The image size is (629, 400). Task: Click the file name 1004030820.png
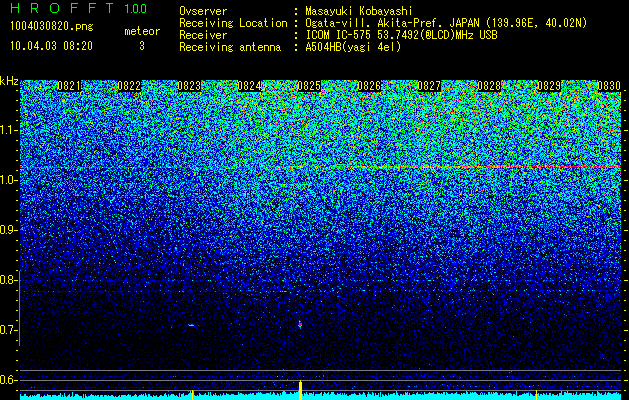[x=51, y=26]
